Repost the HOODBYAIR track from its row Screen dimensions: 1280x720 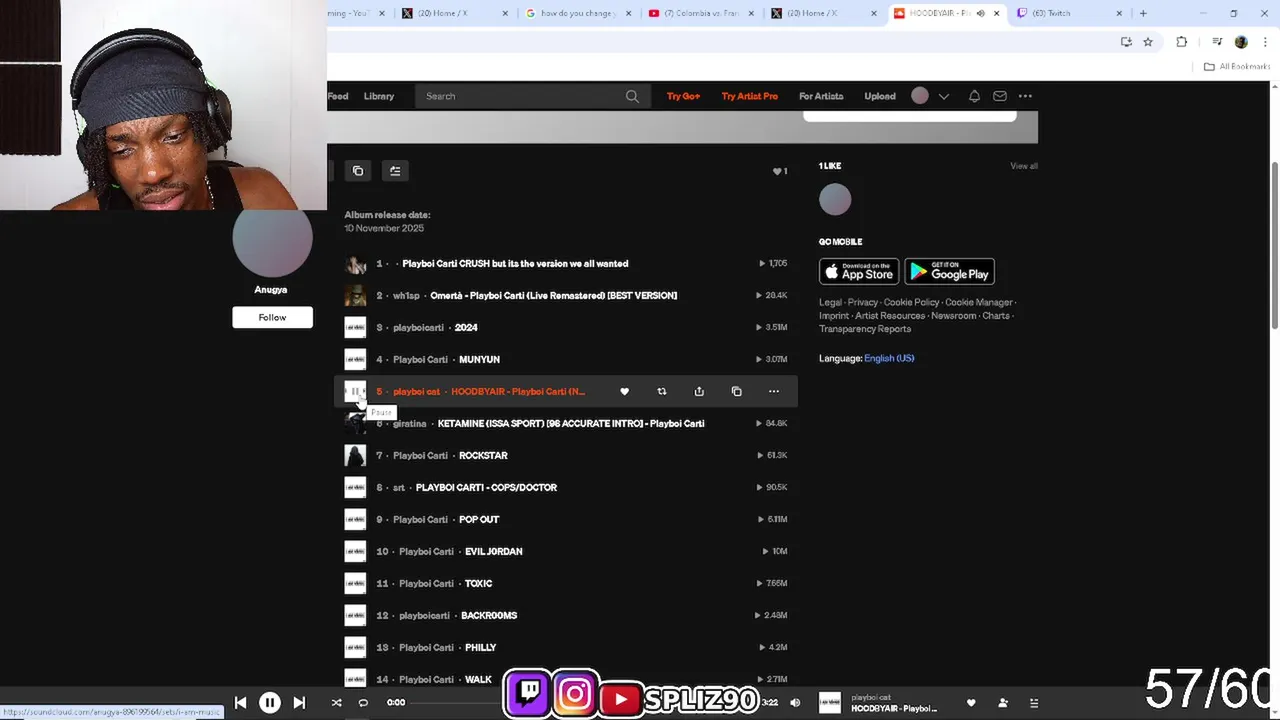tap(661, 391)
